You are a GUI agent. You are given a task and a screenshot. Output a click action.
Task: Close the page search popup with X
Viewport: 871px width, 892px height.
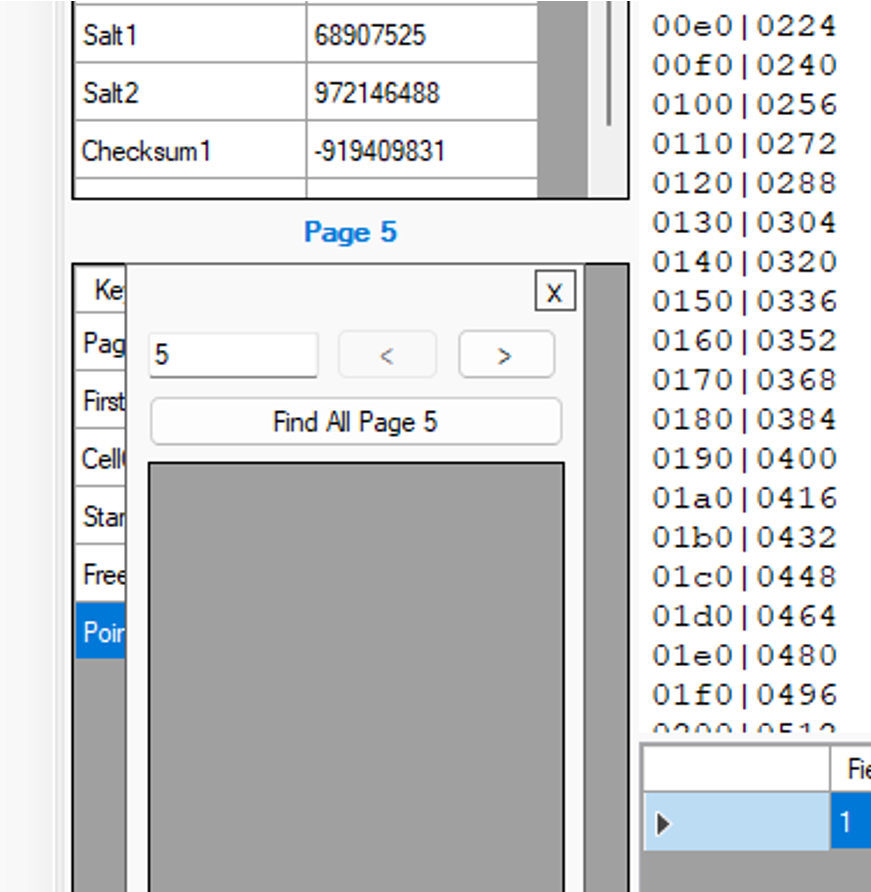tap(555, 292)
